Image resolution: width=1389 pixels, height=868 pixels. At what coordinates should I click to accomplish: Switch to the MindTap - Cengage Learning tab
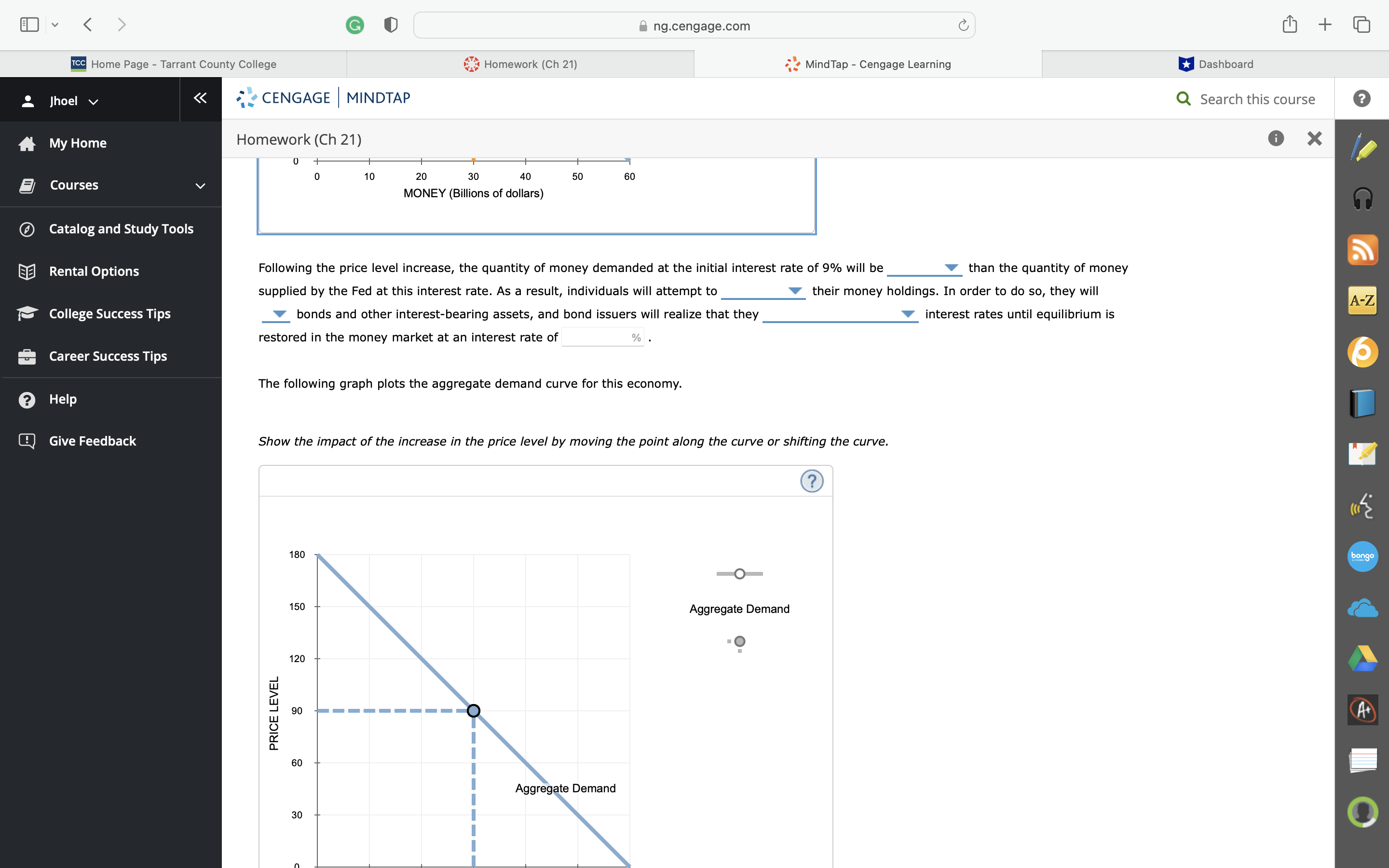(868, 64)
